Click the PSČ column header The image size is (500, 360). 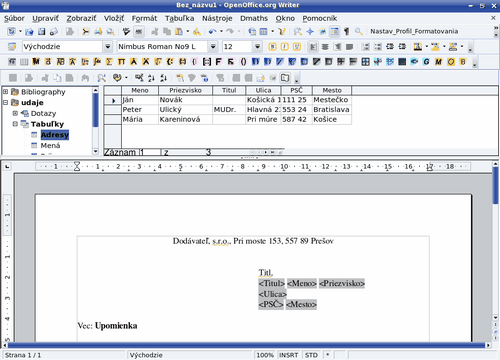[297, 90]
